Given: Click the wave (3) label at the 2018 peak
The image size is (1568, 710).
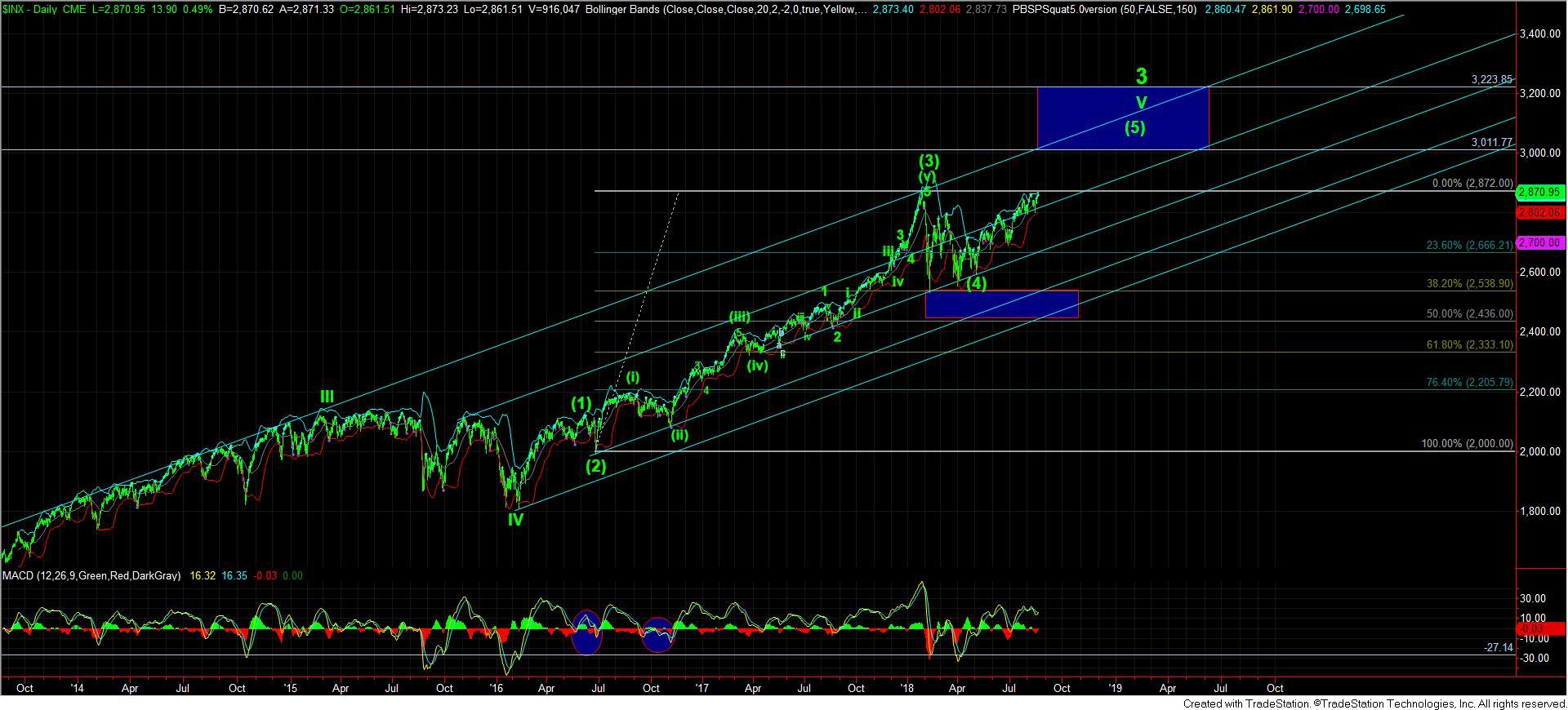Looking at the screenshot, I should (929, 162).
